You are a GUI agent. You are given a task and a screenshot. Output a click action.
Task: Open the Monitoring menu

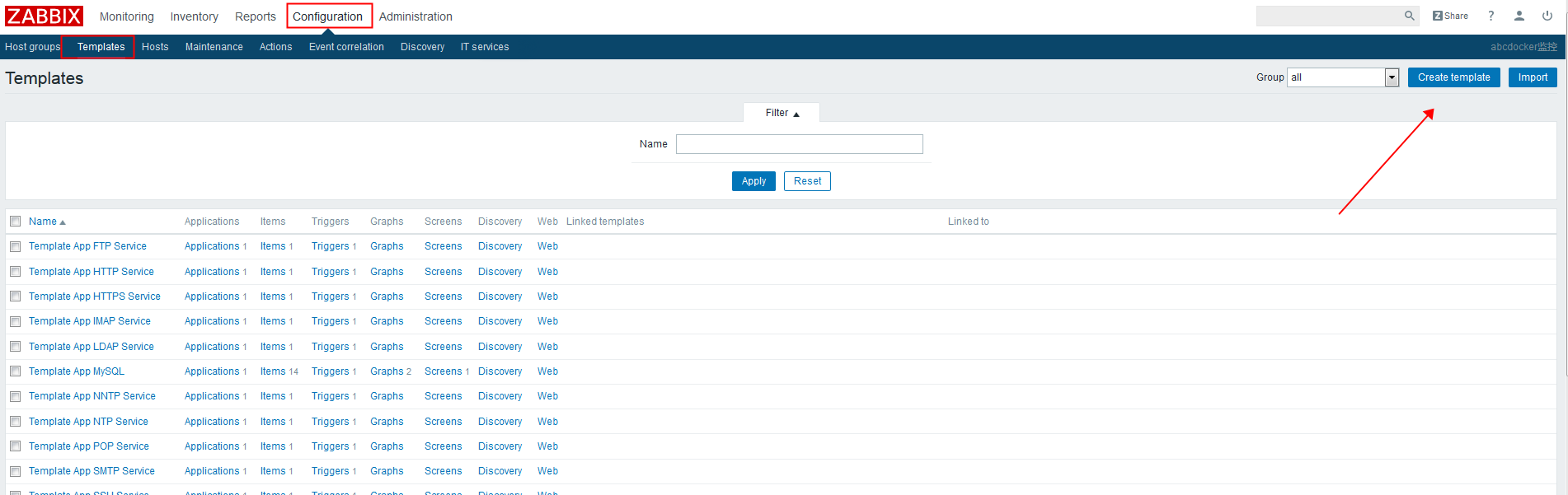pos(126,16)
